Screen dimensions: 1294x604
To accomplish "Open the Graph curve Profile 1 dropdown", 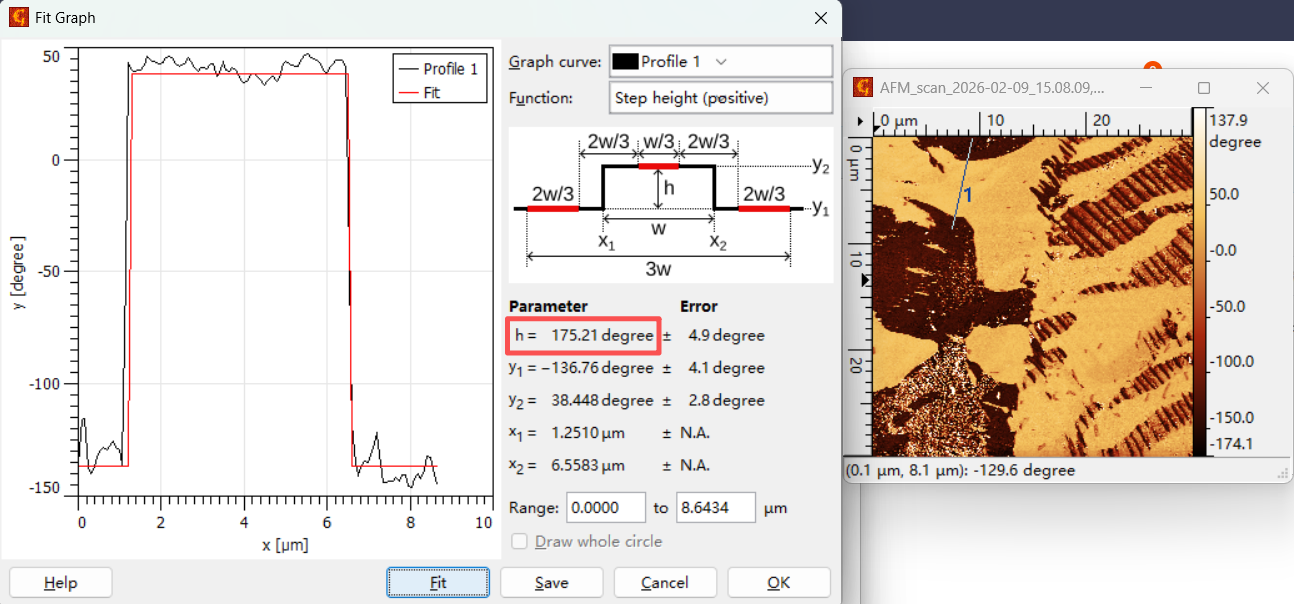I will click(x=720, y=62).
